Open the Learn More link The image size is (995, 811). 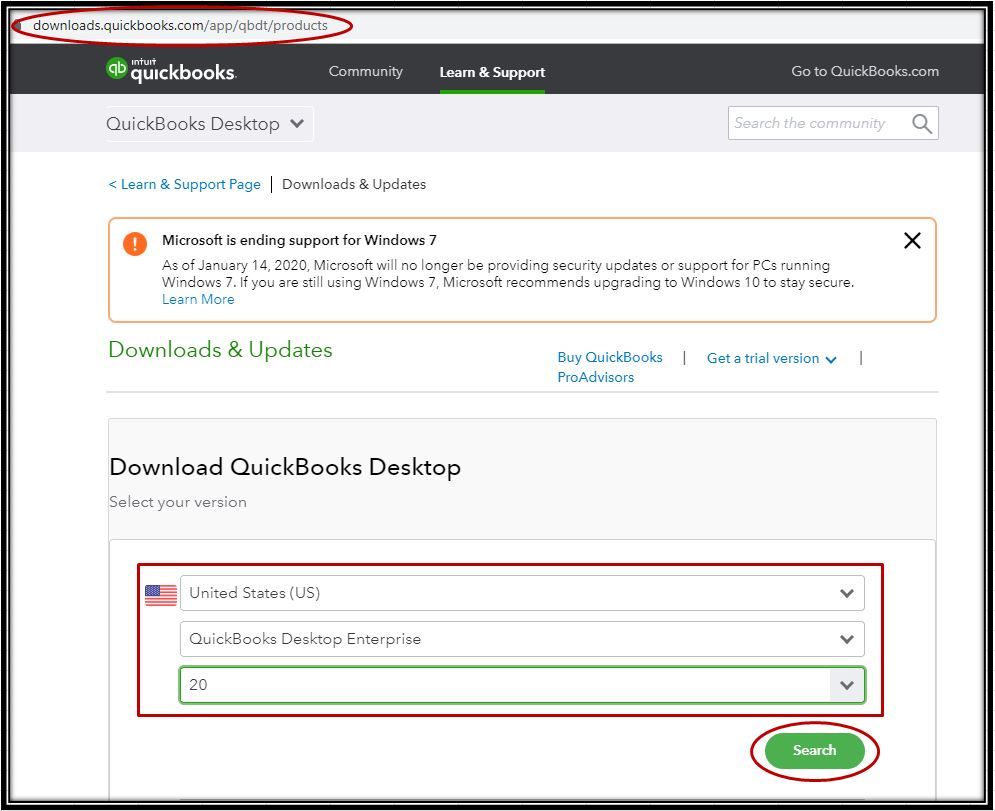(x=198, y=300)
